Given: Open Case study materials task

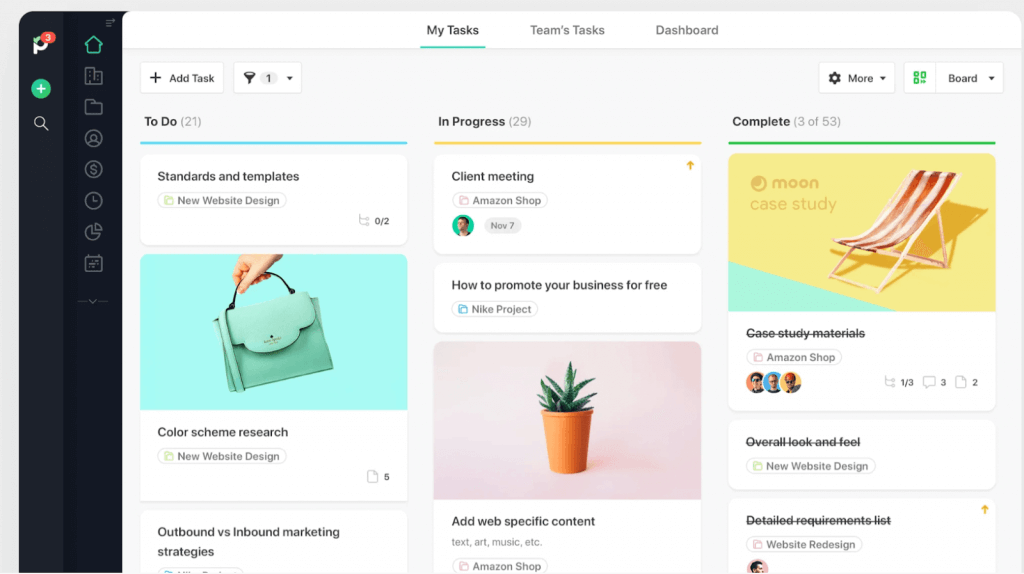Looking at the screenshot, I should (x=805, y=333).
